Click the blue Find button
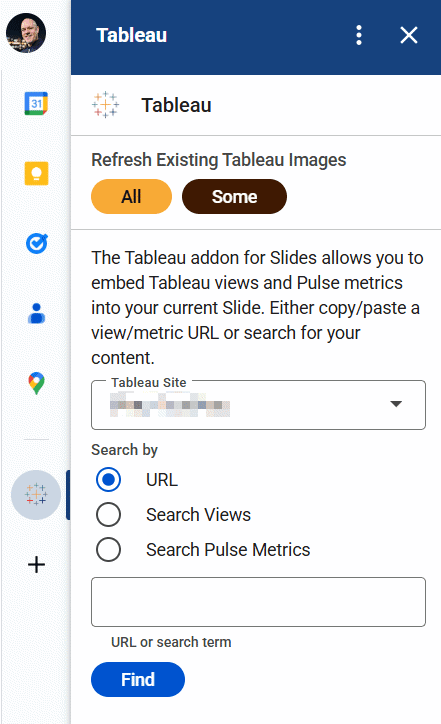441x724 pixels. pyautogui.click(x=138, y=680)
